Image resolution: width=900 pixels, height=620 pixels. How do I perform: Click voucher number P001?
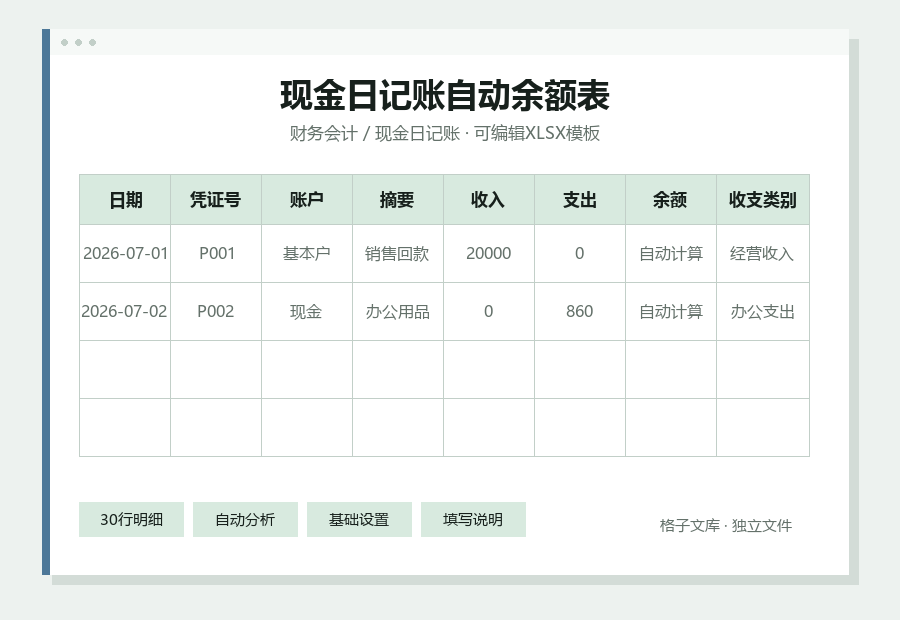tap(216, 253)
